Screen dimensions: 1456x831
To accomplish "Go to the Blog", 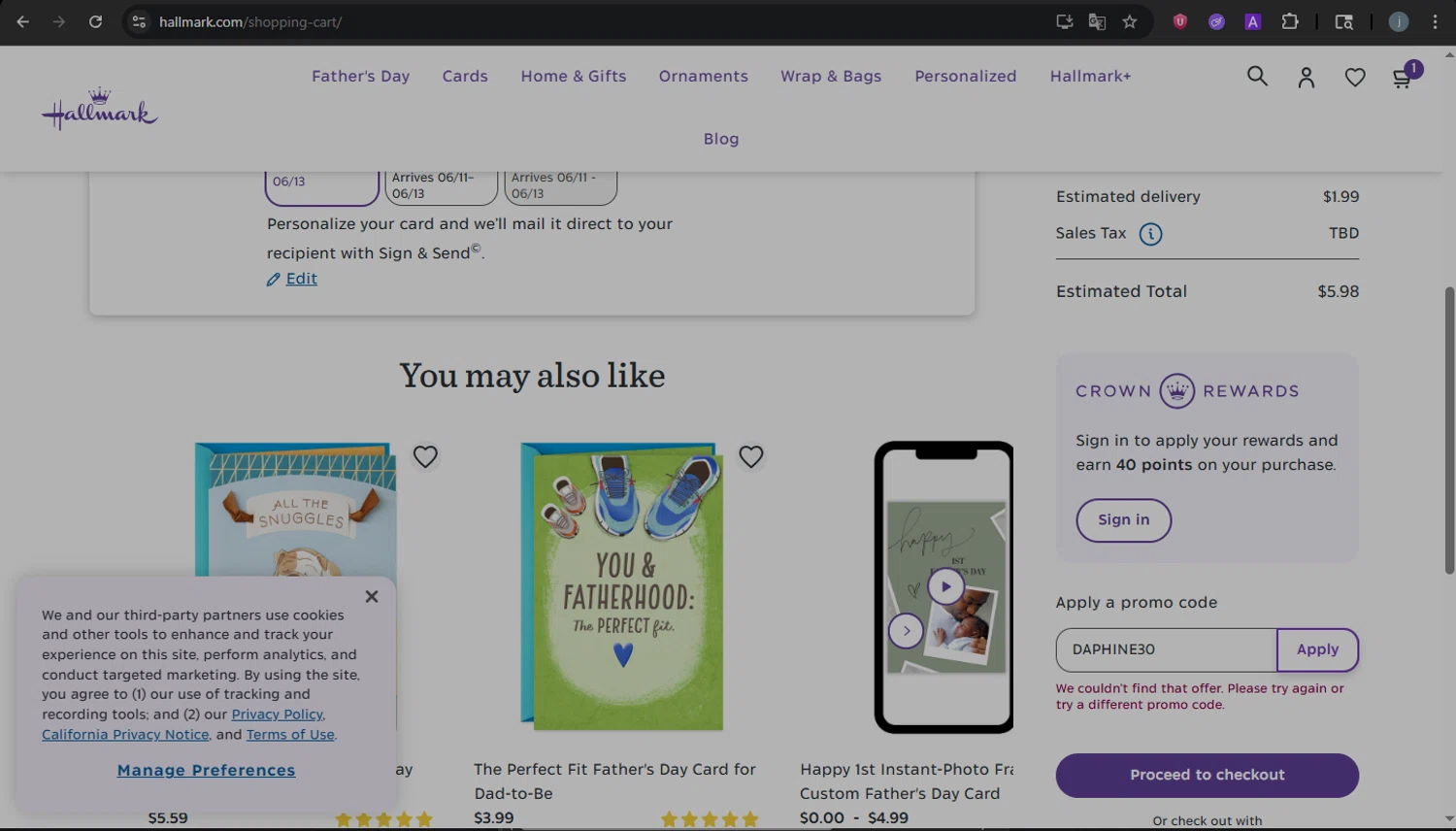I will [x=721, y=139].
